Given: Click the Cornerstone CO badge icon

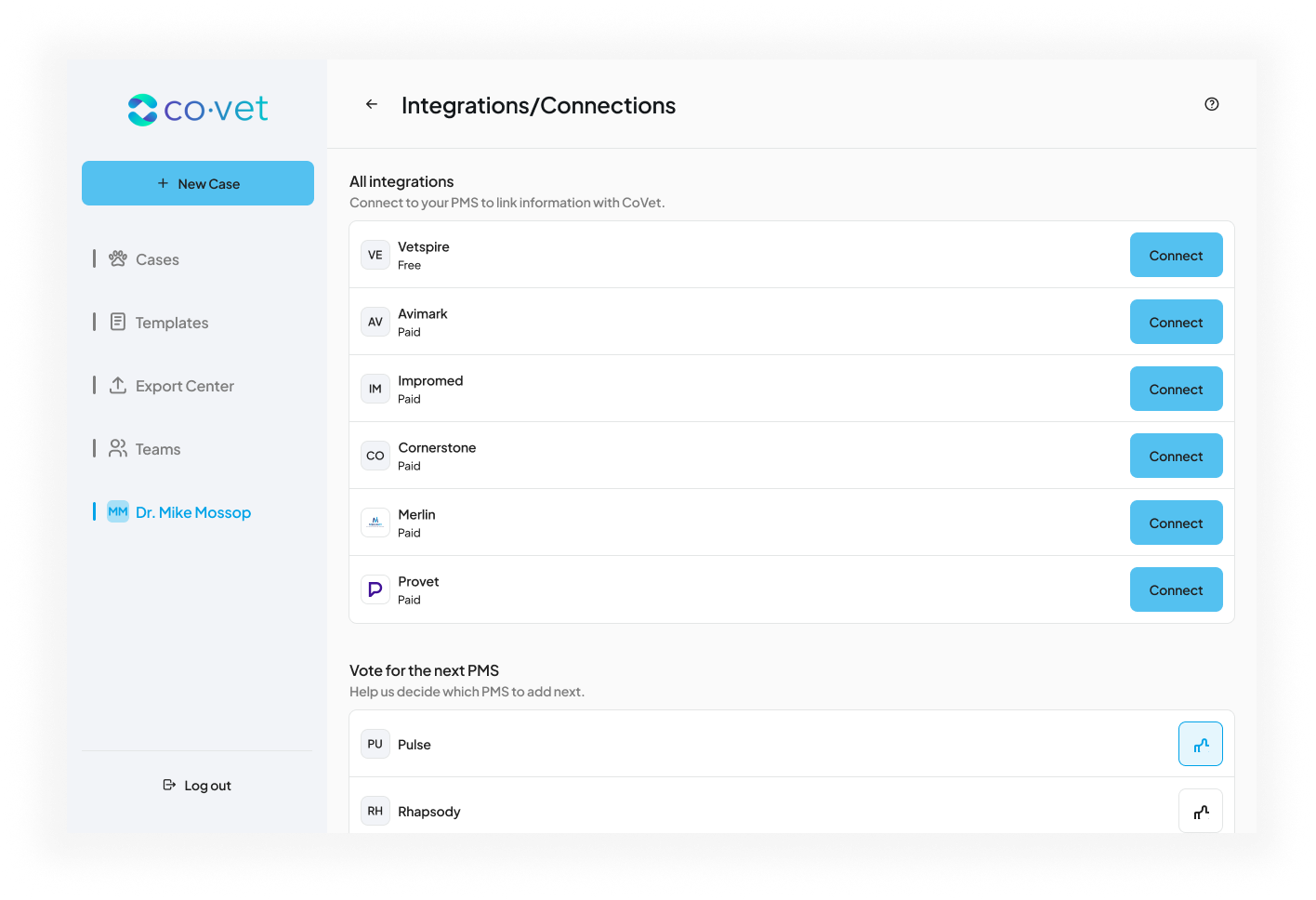Looking at the screenshot, I should [375, 456].
